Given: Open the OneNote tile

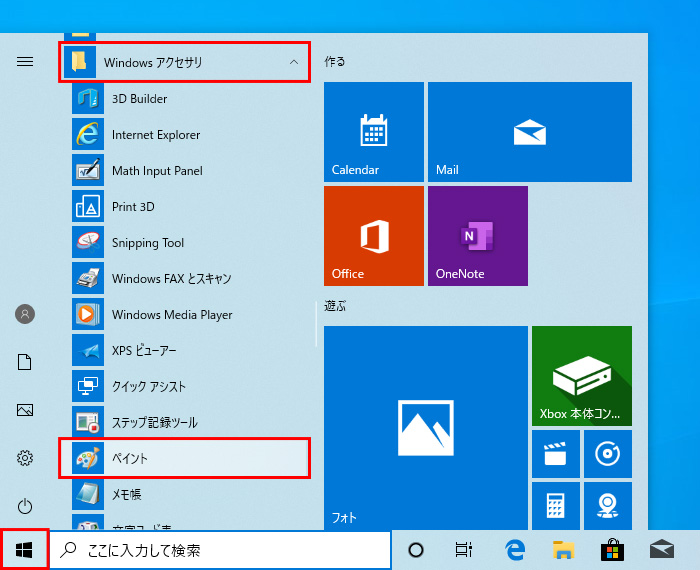Looking at the screenshot, I should click(x=477, y=236).
